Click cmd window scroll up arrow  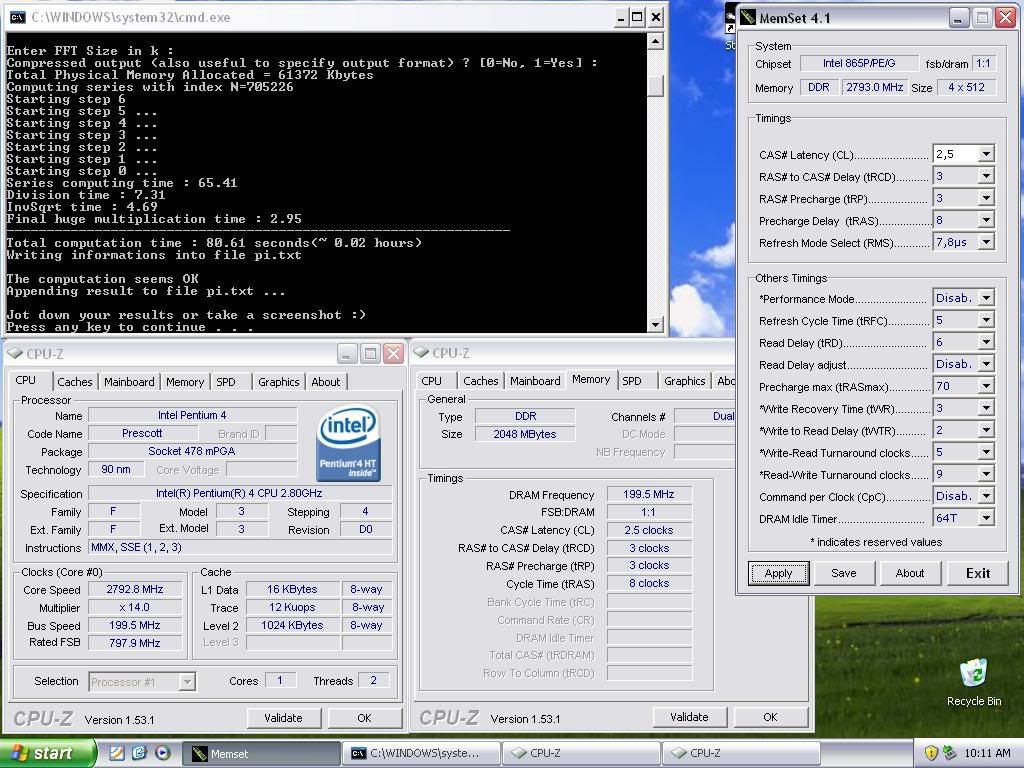tap(655, 42)
